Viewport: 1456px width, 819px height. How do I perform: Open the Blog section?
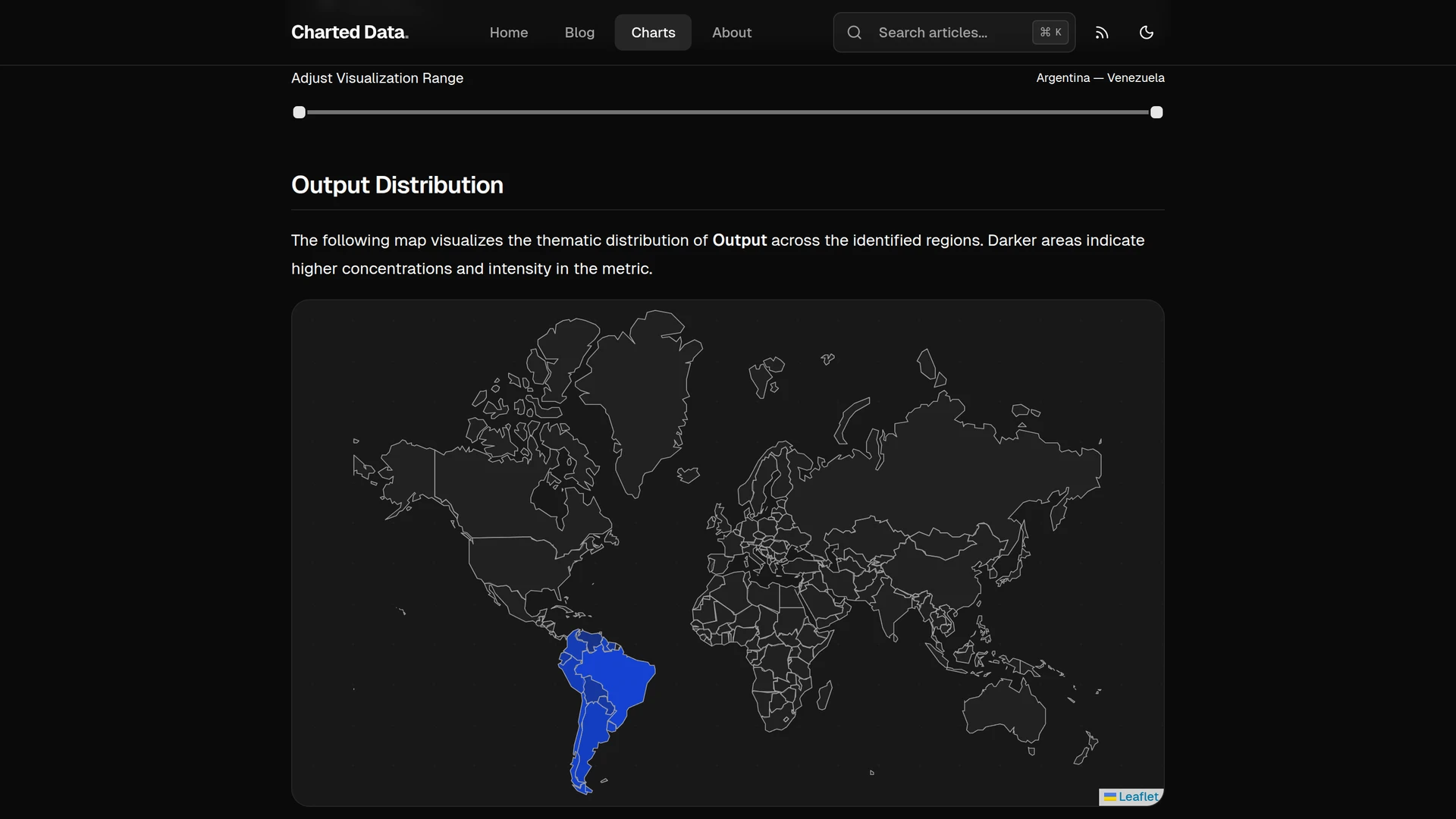(x=579, y=33)
